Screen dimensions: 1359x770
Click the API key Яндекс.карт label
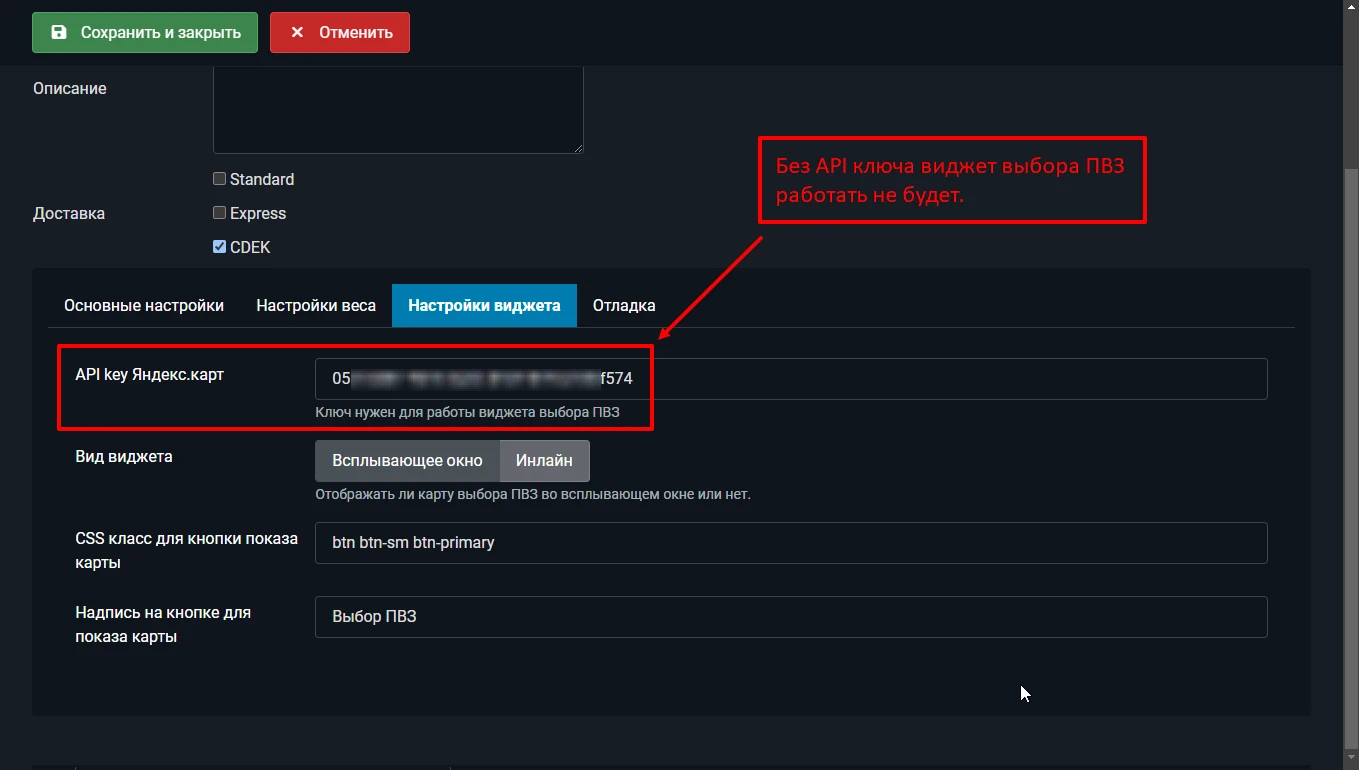[150, 374]
